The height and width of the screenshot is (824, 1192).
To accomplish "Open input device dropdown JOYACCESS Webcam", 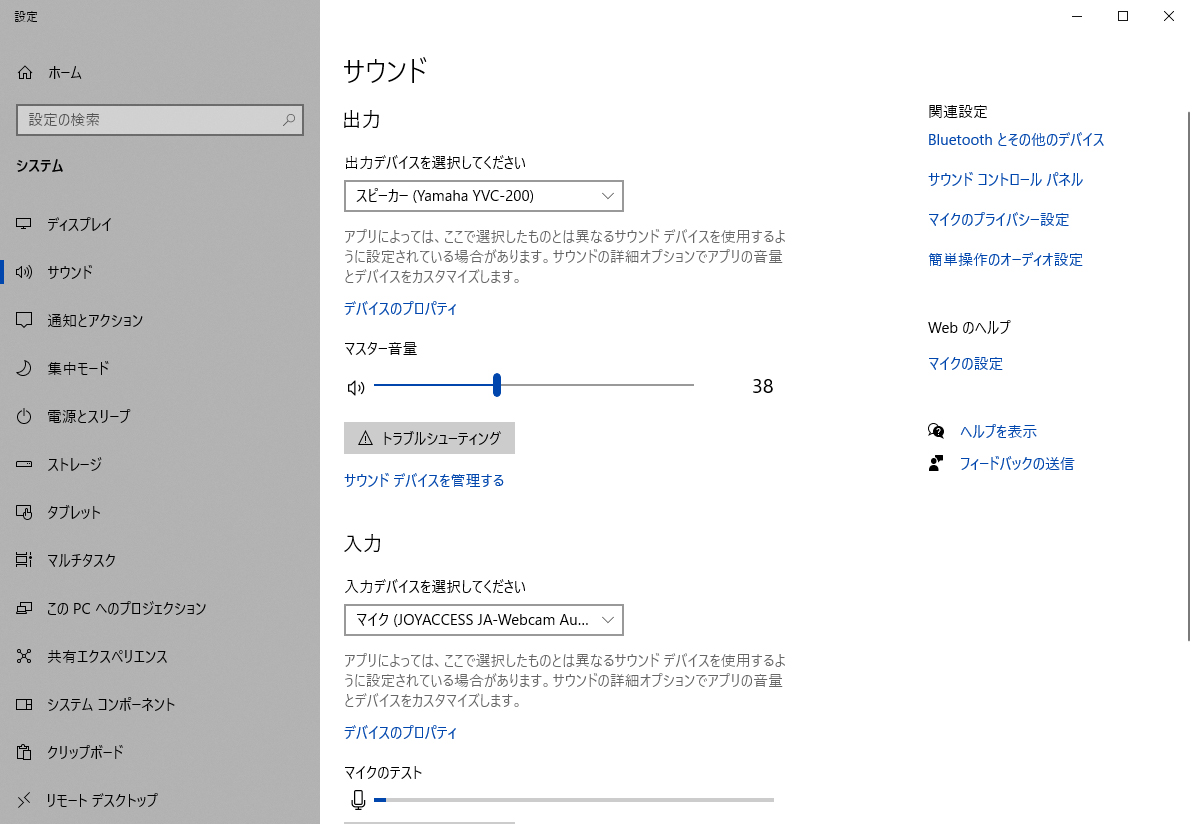I will tap(483, 620).
